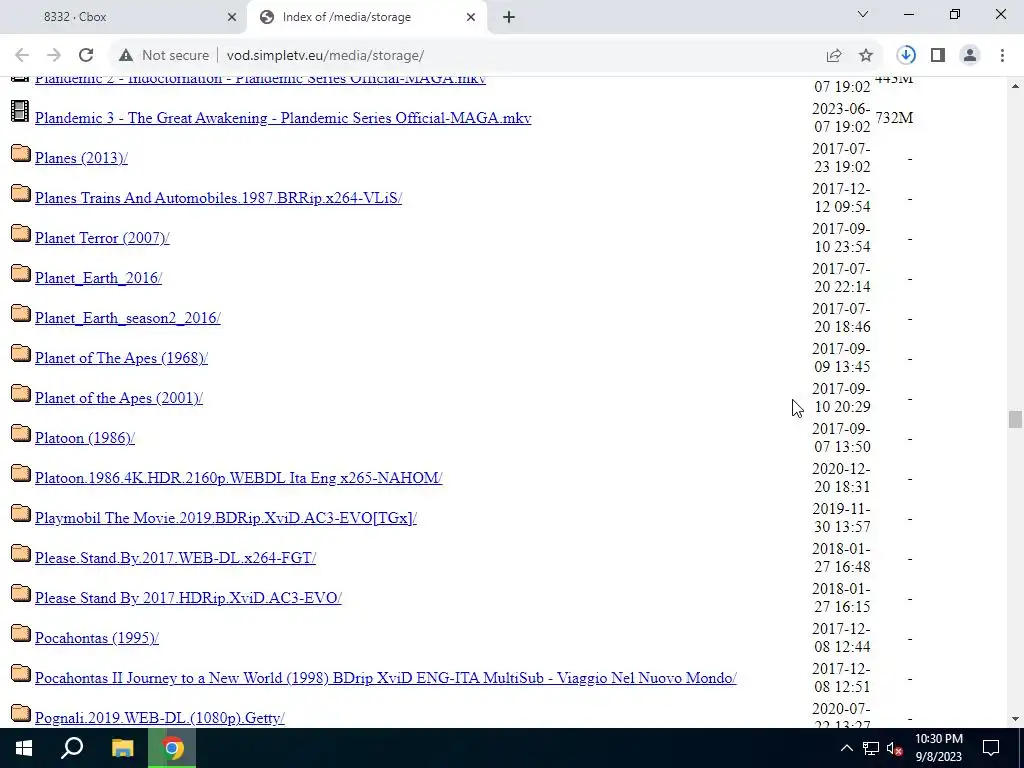
Task: Click the date 2017-12-12 09:54
Action: [841, 198]
